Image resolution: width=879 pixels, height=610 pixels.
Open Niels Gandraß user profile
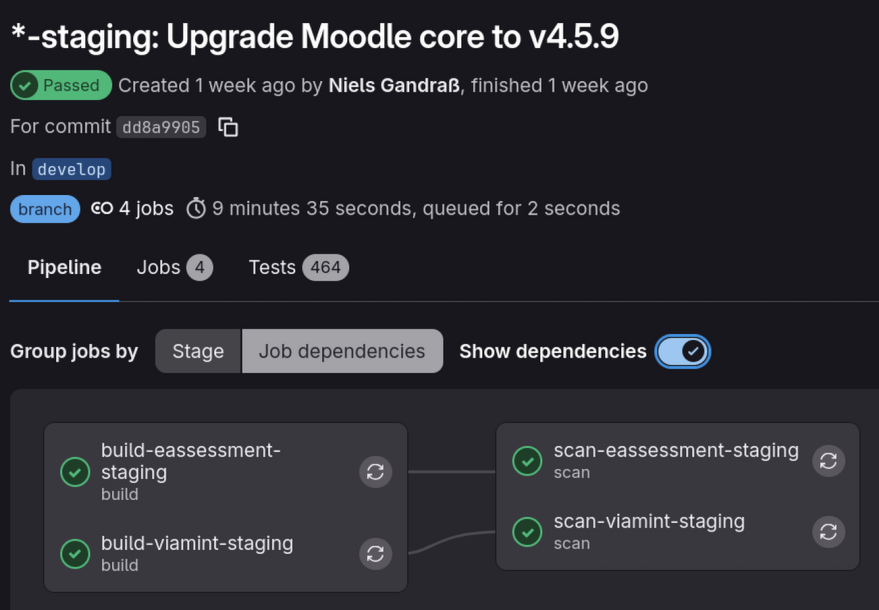(394, 85)
